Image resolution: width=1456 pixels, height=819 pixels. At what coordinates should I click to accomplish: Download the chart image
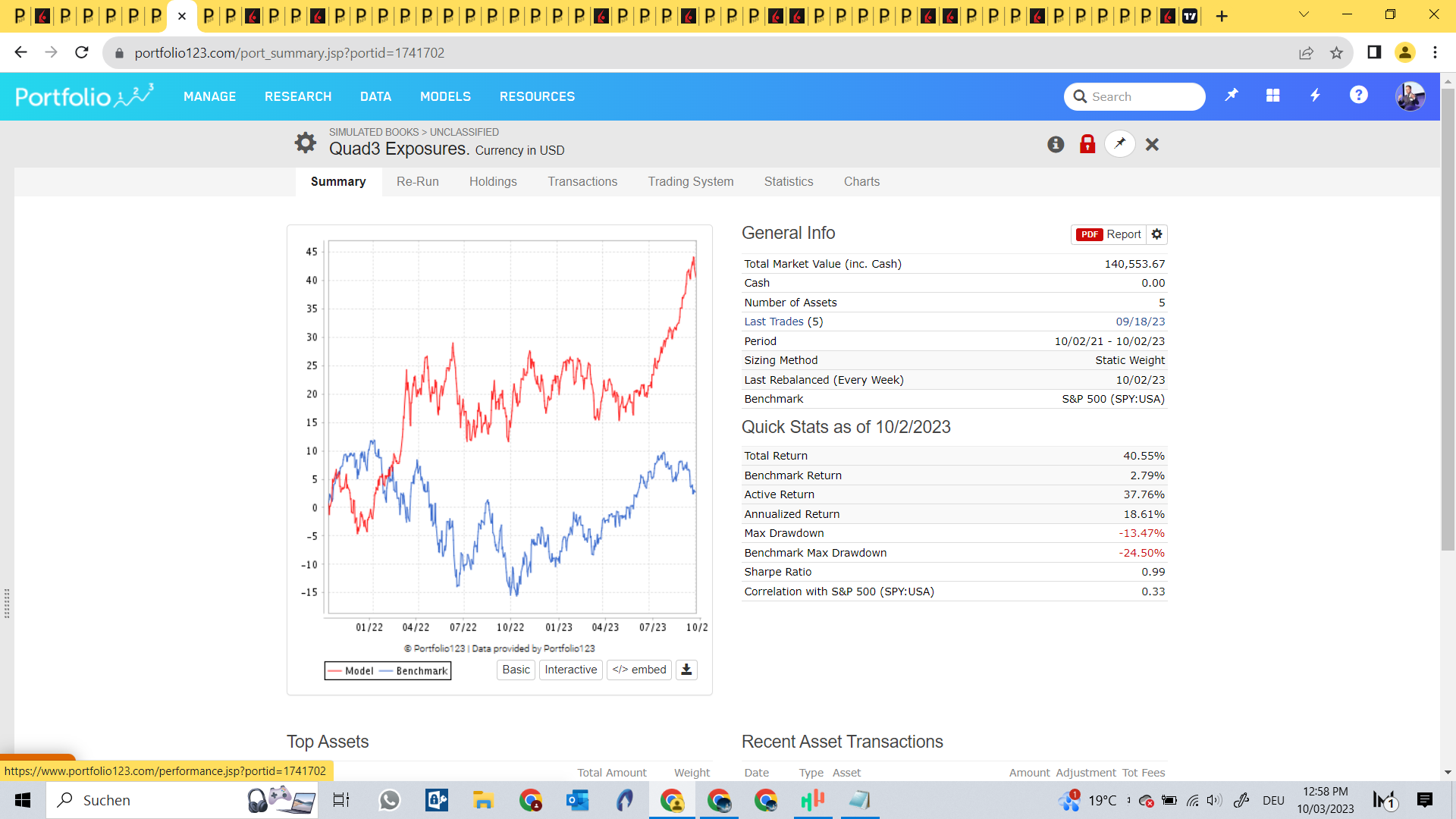tap(686, 670)
